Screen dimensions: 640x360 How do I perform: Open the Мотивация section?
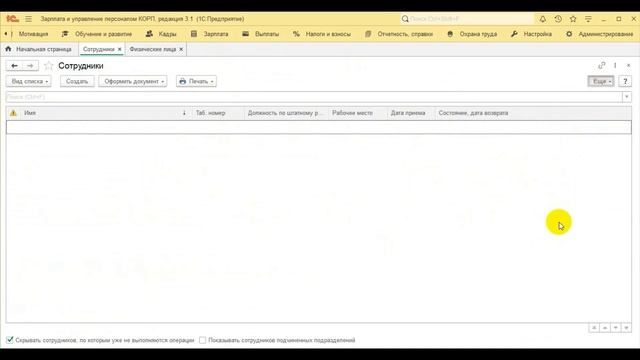tap(33, 34)
